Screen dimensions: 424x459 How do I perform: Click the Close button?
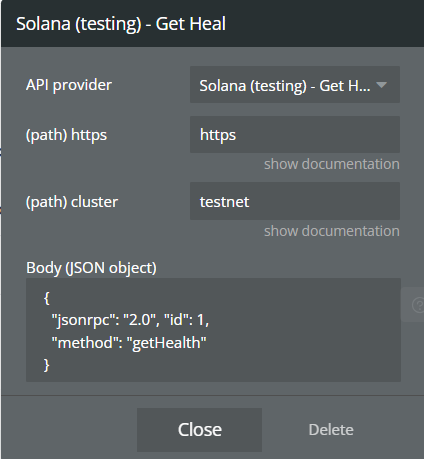pyautogui.click(x=199, y=430)
